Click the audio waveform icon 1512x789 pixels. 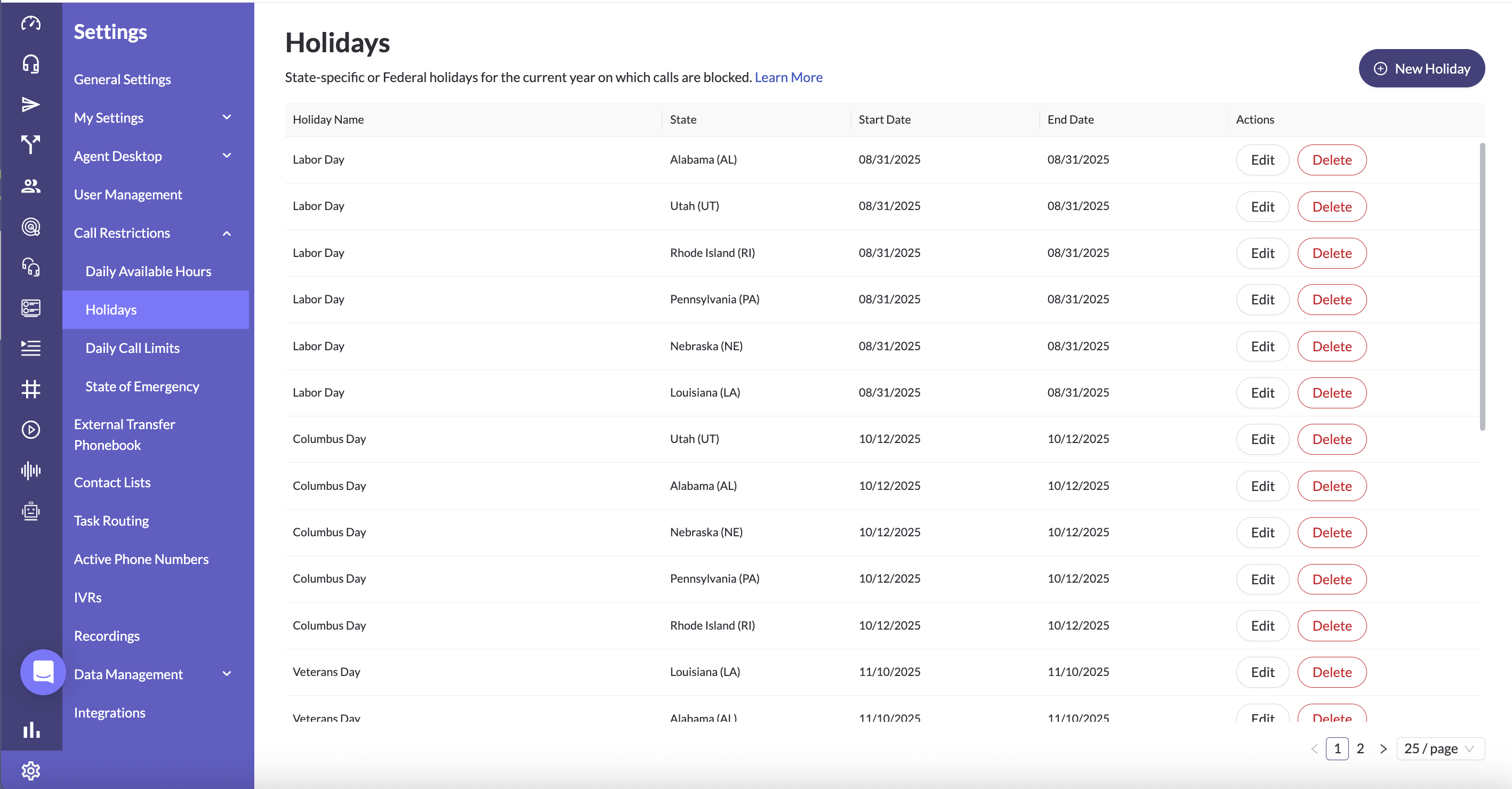pyautogui.click(x=30, y=470)
